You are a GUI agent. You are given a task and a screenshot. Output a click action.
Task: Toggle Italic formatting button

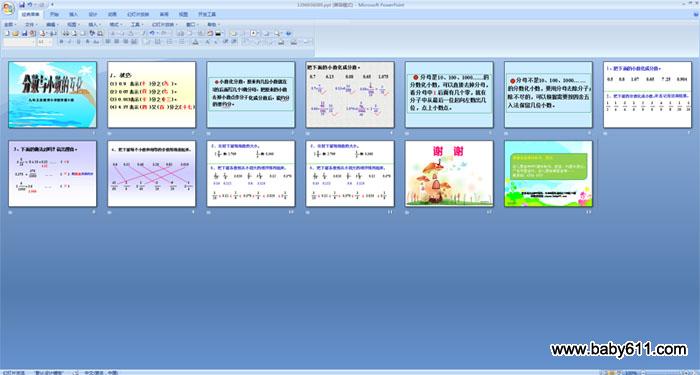tap(70, 42)
